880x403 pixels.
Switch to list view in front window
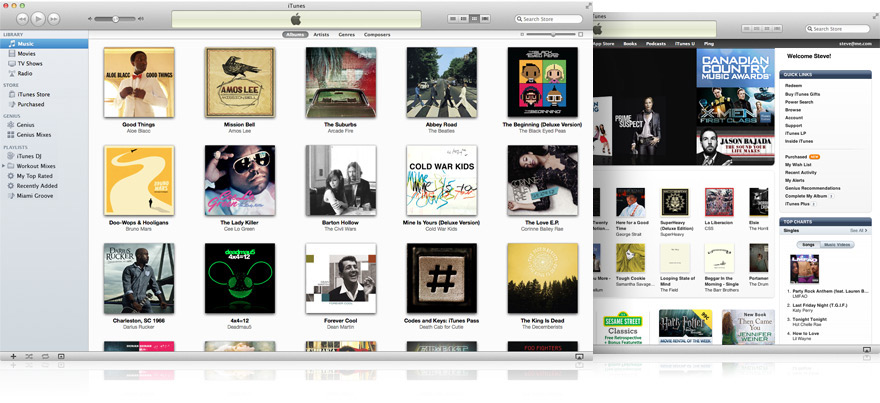[x=453, y=19]
